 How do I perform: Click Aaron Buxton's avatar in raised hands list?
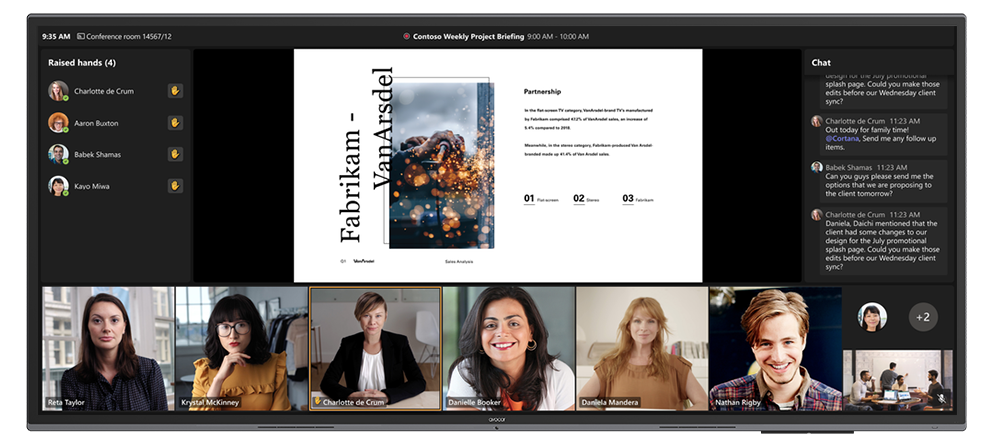(x=58, y=122)
